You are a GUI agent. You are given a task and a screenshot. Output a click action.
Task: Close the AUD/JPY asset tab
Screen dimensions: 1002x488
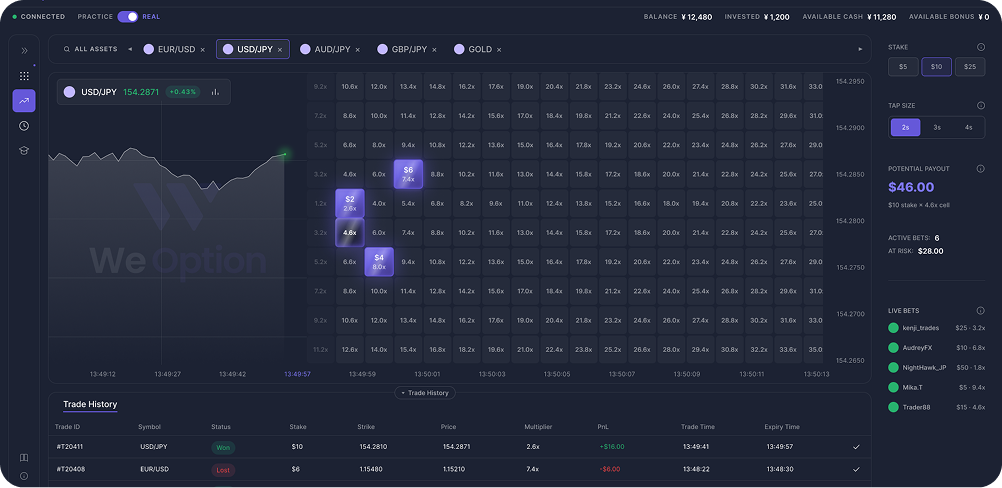(x=358, y=50)
